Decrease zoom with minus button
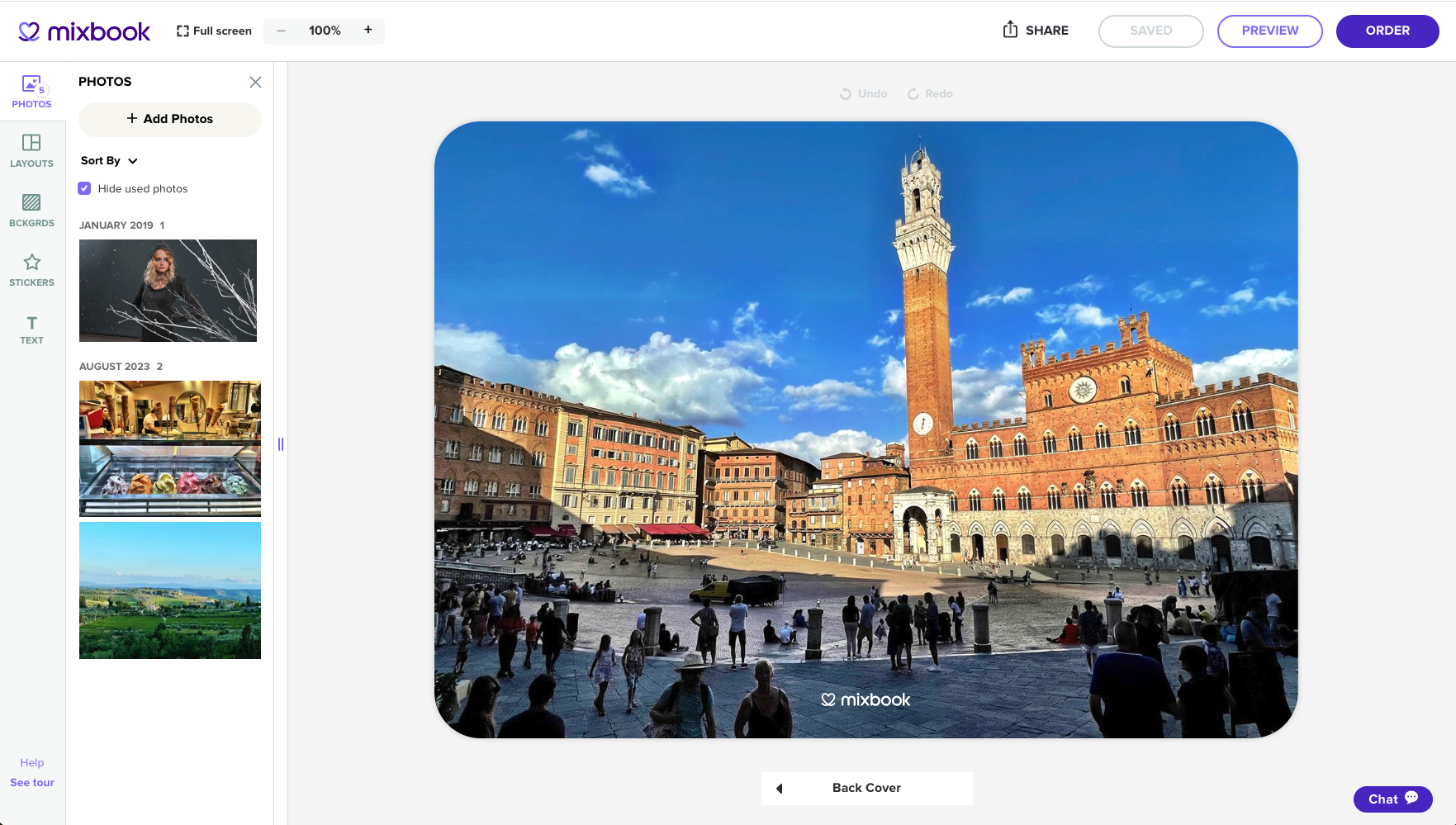Screen dimensions: 1456x825 (x=281, y=31)
